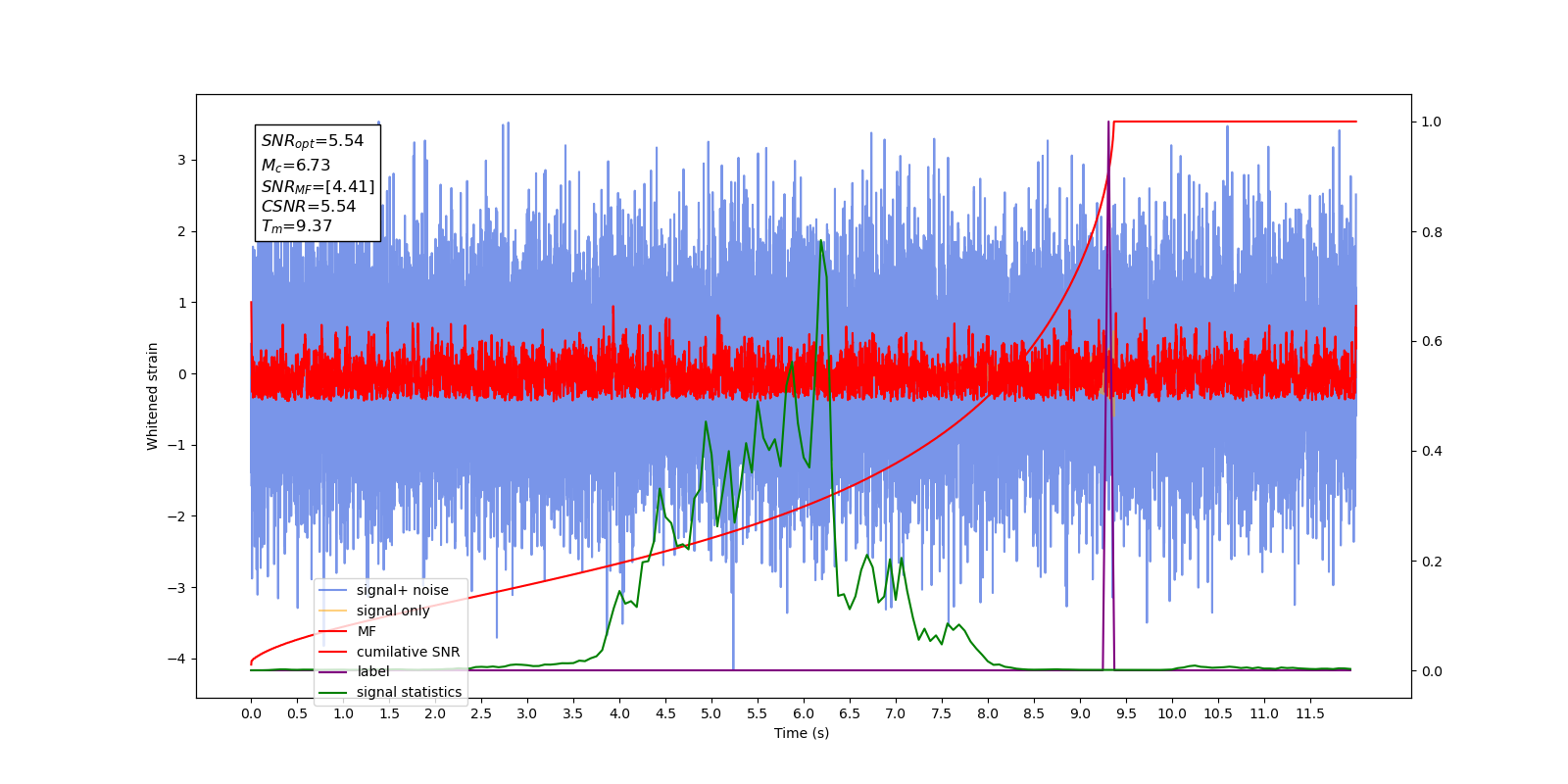Click the 9.5 x-axis tick label
The height and width of the screenshot is (784, 1568).
(1126, 713)
